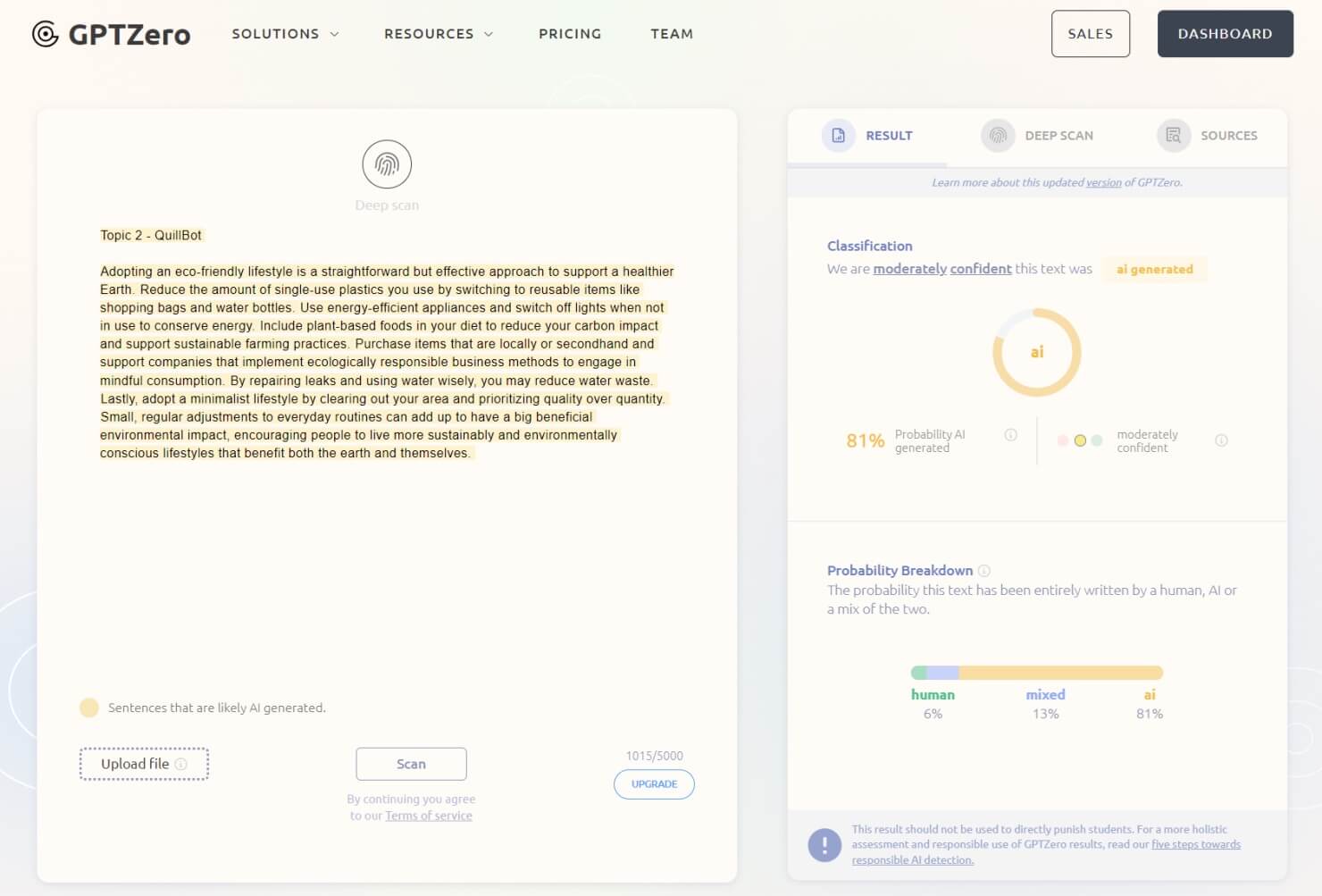The width and height of the screenshot is (1322, 896).
Task: Click the Deep scan fingerprint icon
Action: [387, 164]
